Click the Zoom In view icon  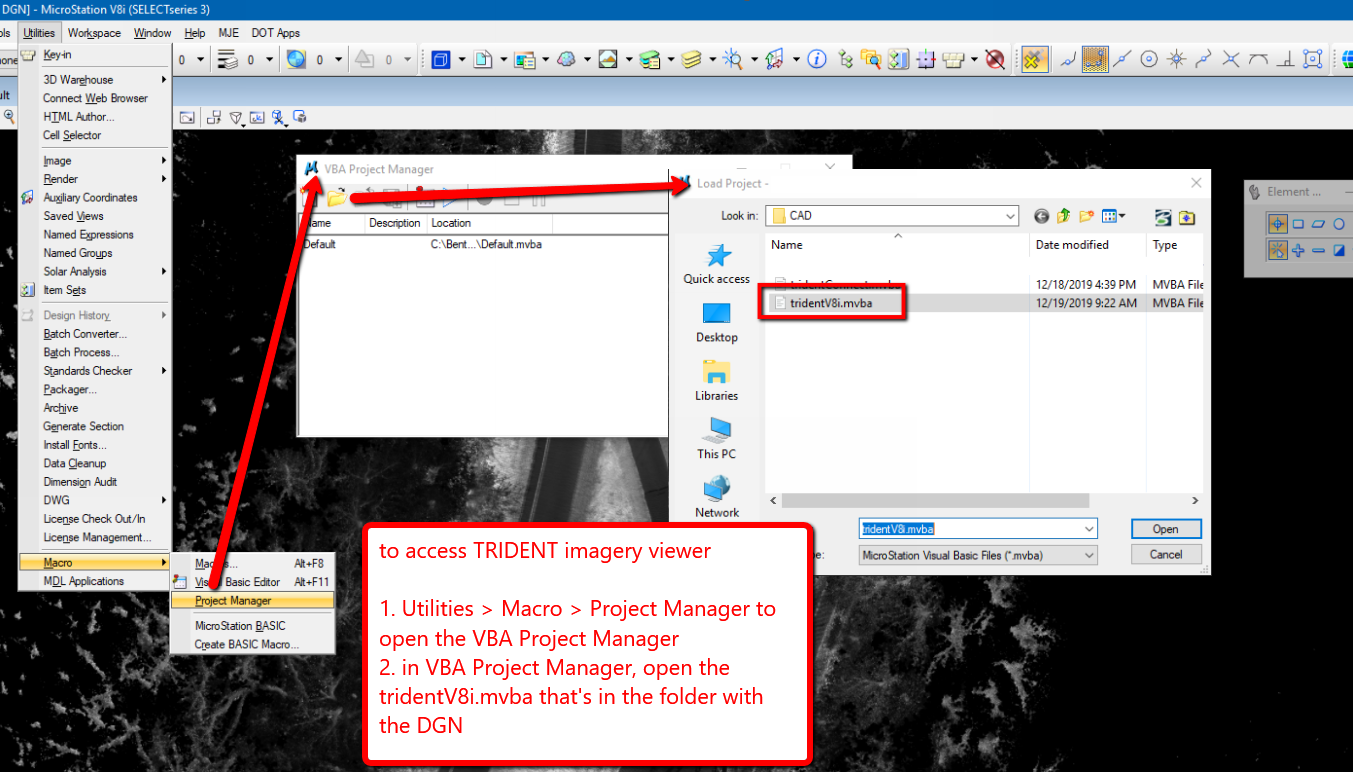pos(9,116)
